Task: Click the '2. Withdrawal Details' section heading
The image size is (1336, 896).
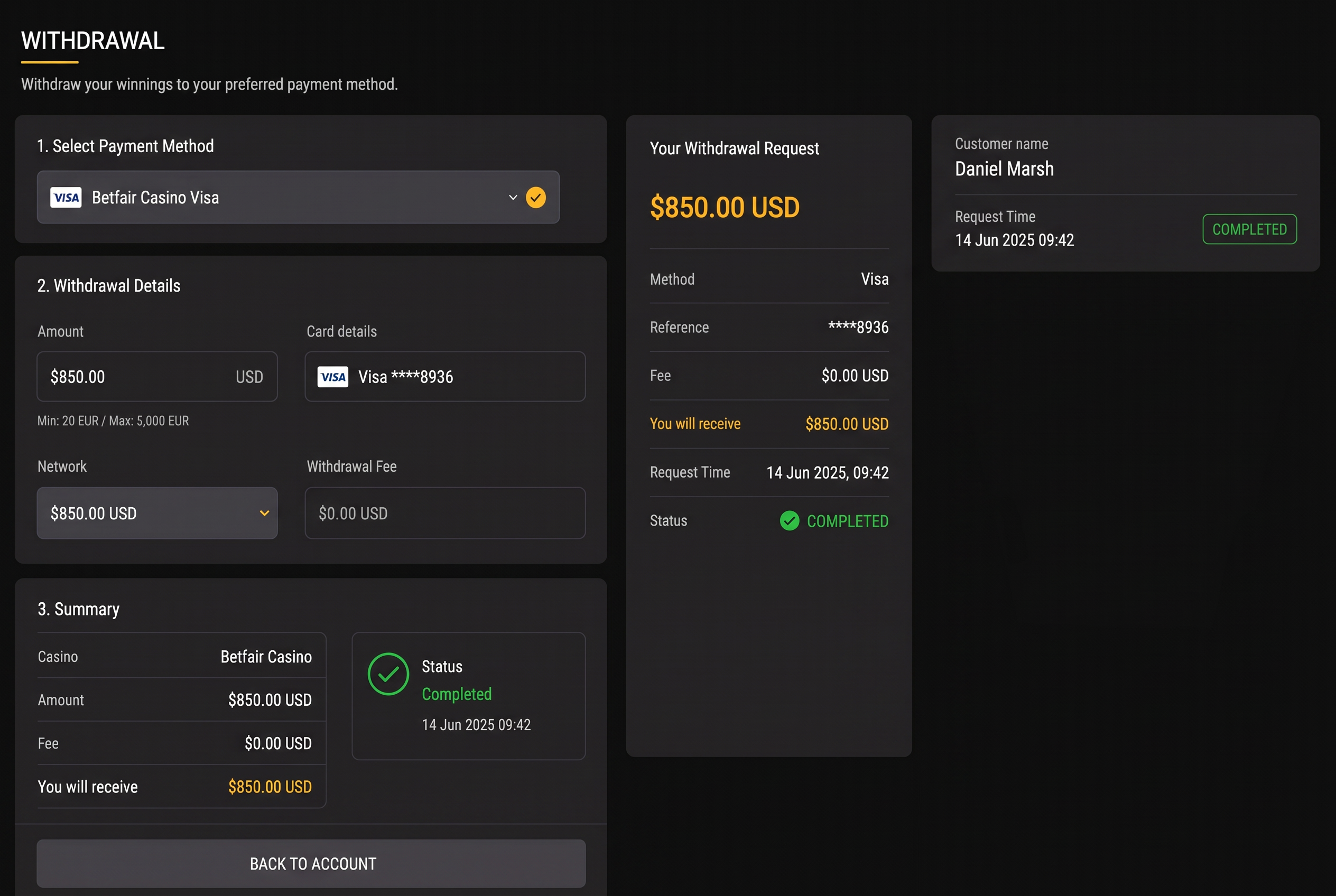Action: pos(109,286)
